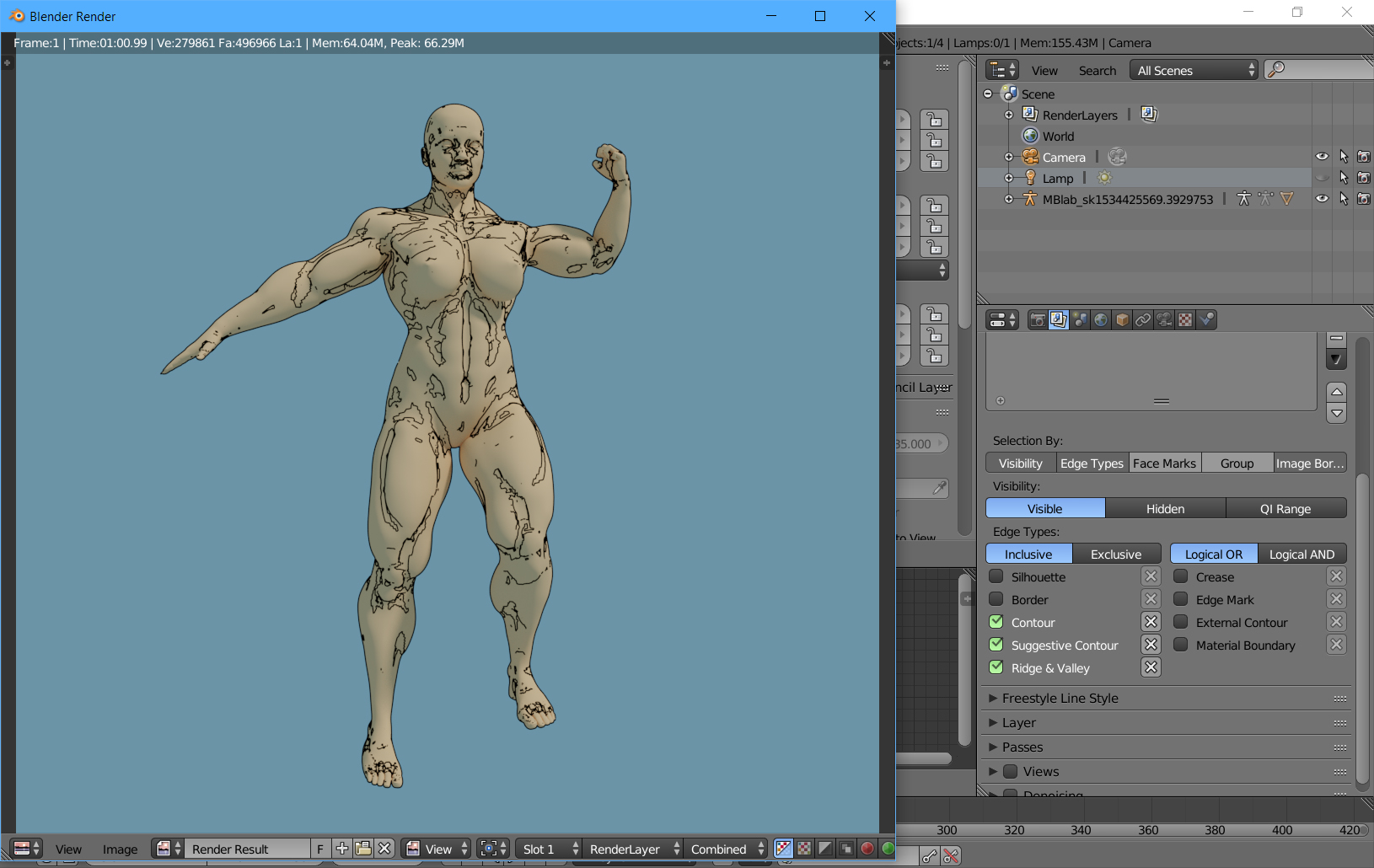Image resolution: width=1374 pixels, height=868 pixels.
Task: Open the All Scenes display dropdown
Action: [x=1194, y=71]
